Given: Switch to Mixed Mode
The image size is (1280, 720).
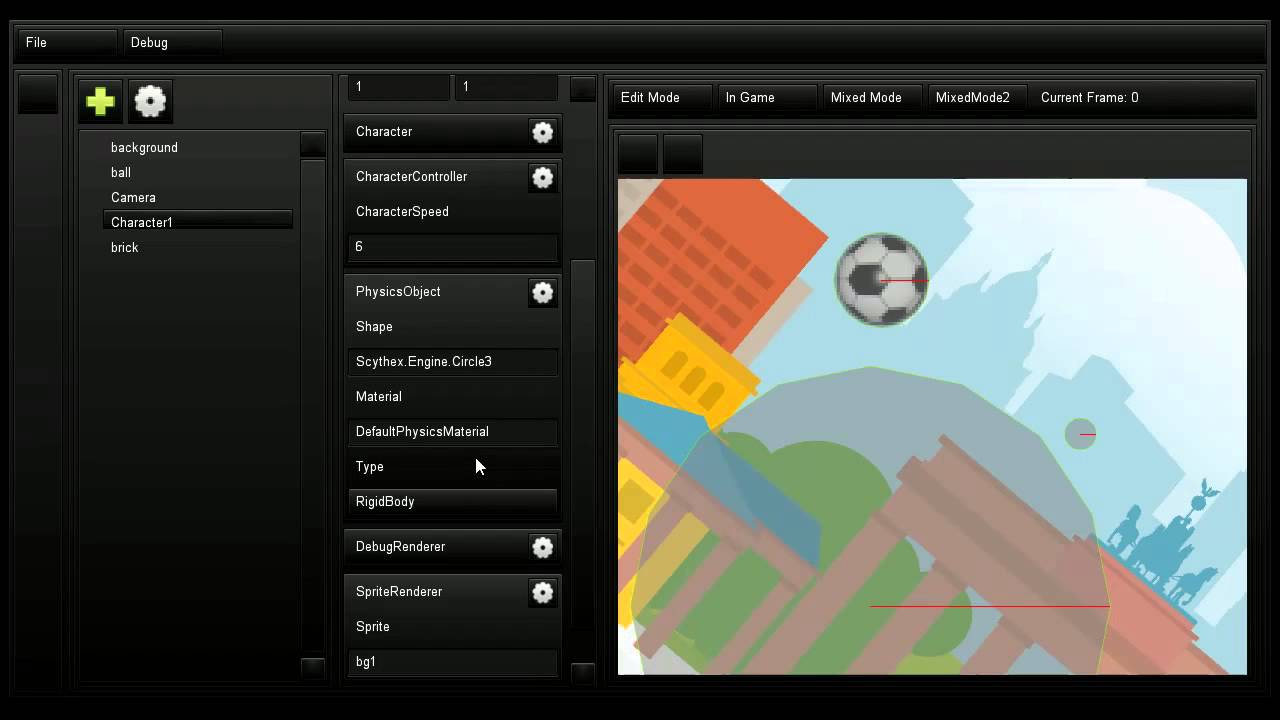Looking at the screenshot, I should tap(872, 98).
